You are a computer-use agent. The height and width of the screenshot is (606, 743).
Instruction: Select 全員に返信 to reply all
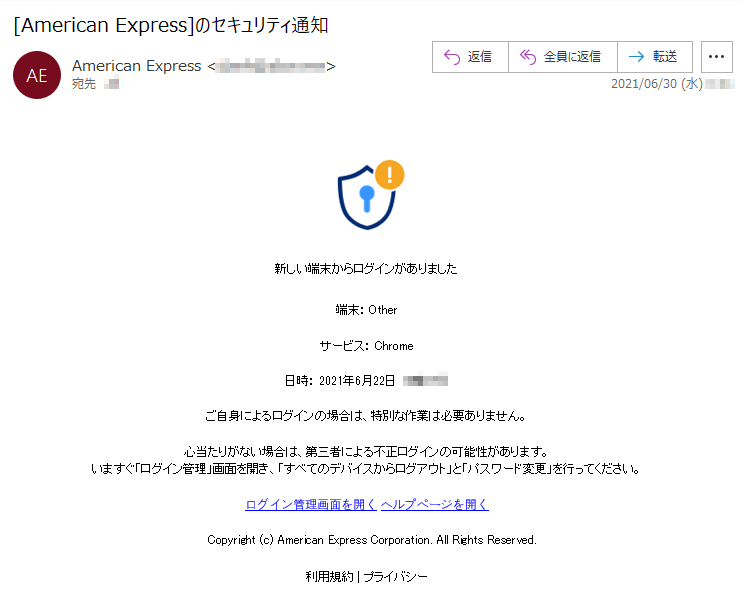tap(562, 57)
